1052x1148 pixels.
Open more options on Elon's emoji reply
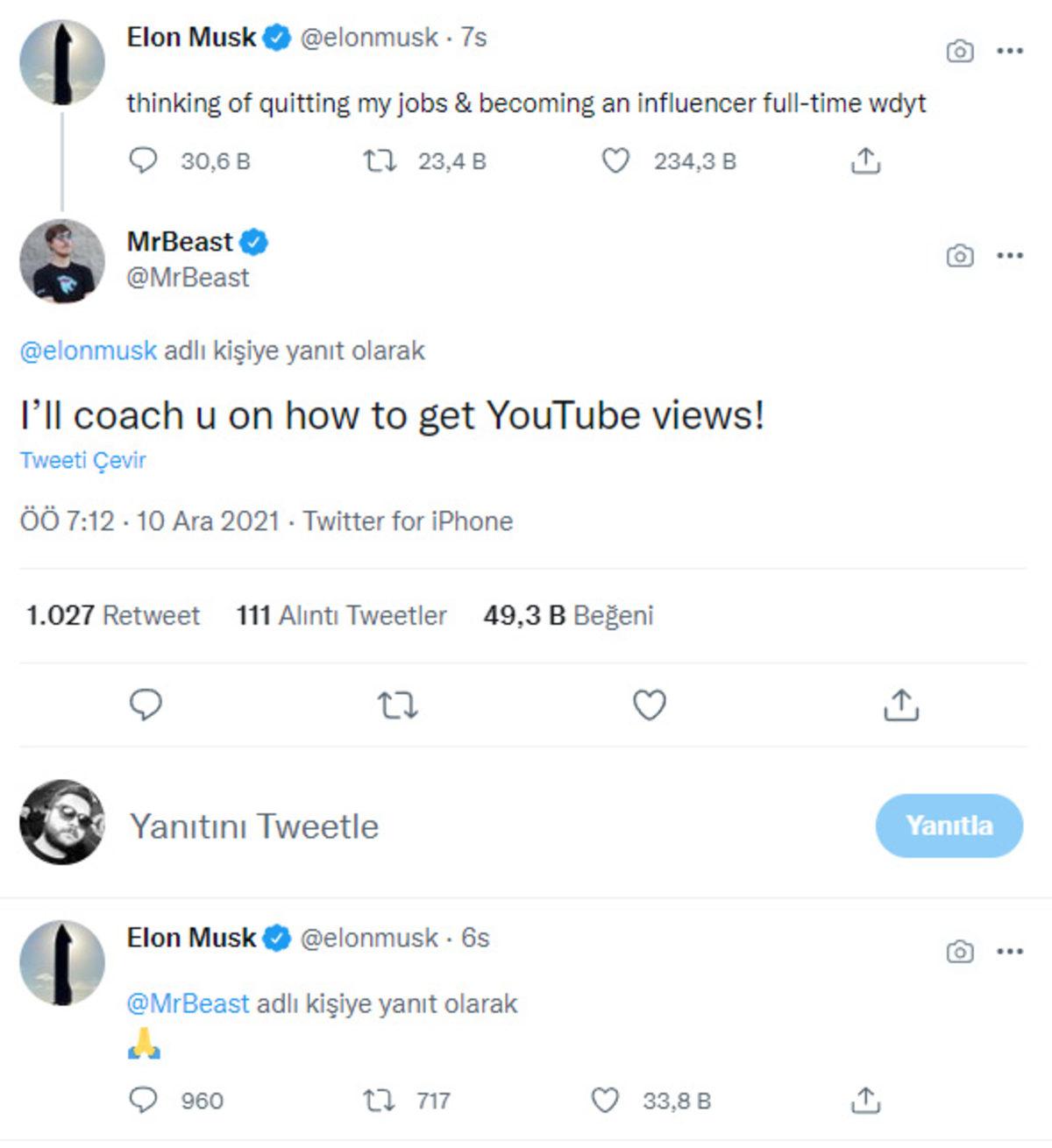click(x=1010, y=952)
